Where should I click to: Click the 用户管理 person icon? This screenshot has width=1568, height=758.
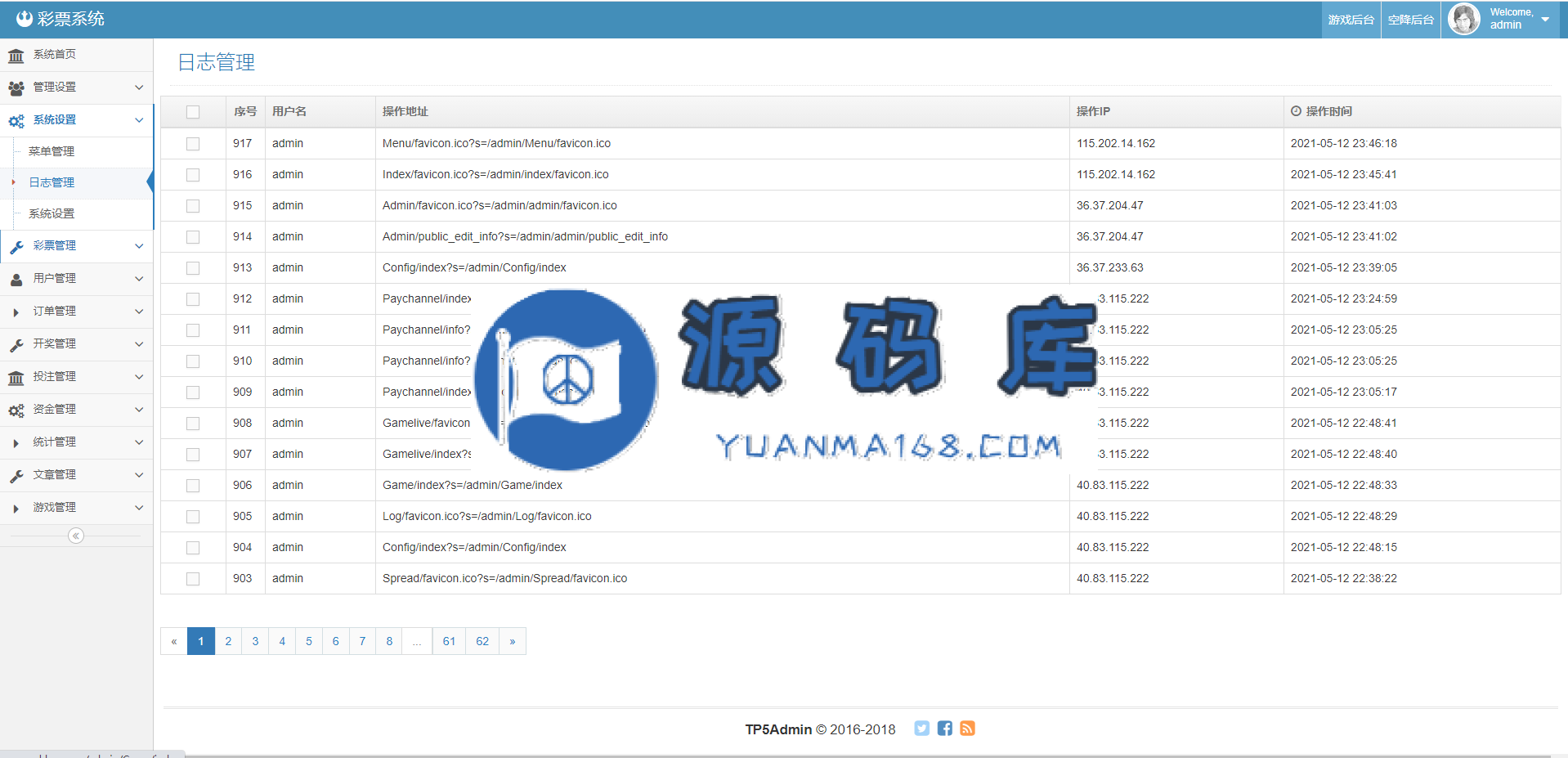[x=16, y=280]
